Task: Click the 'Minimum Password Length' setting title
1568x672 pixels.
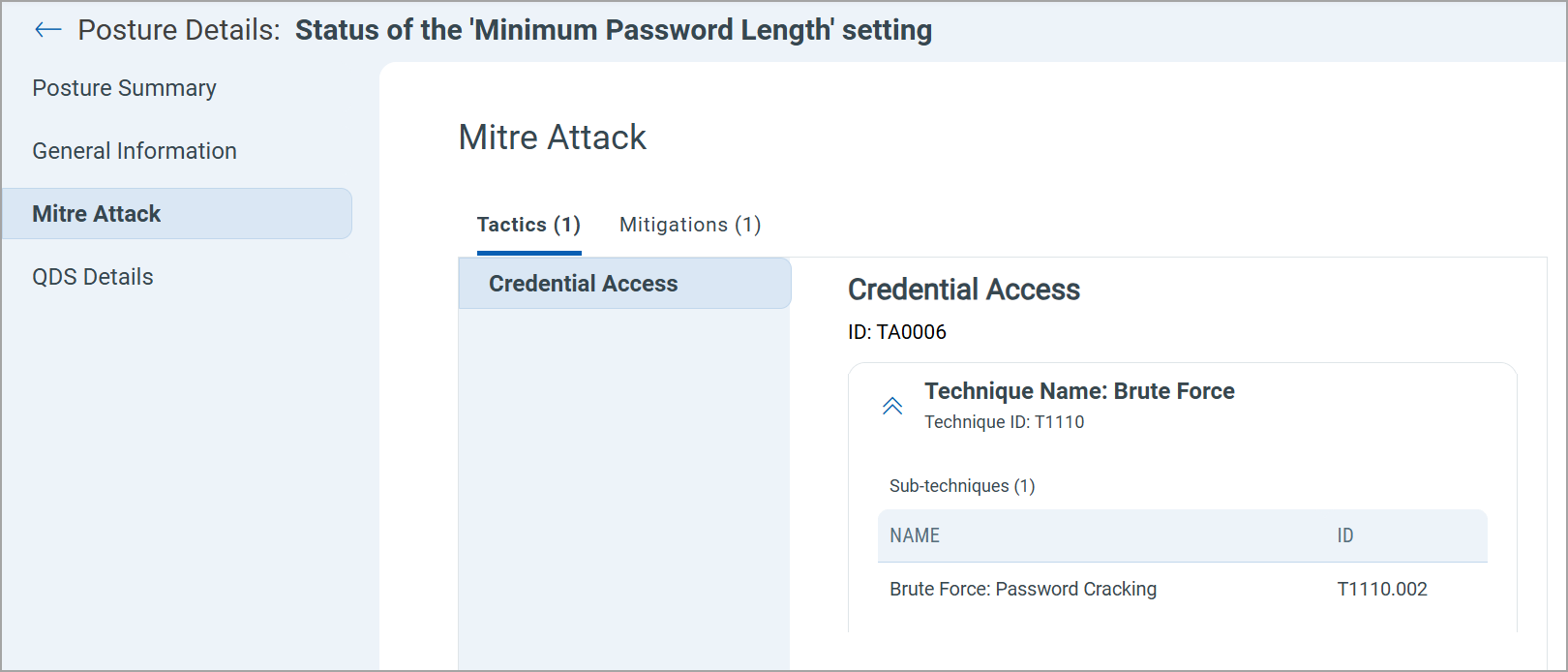Action: click(x=614, y=30)
